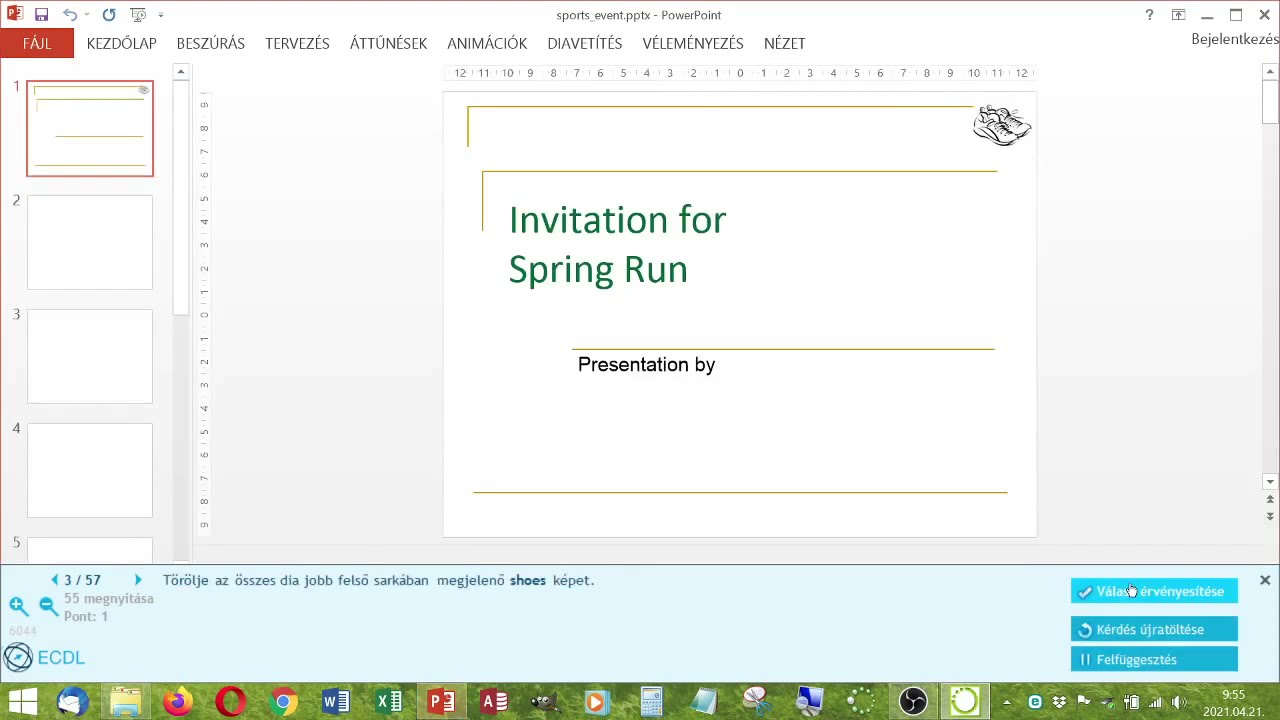The image size is (1280, 720).
Task: Launch Opera from the taskbar
Action: pos(230,701)
